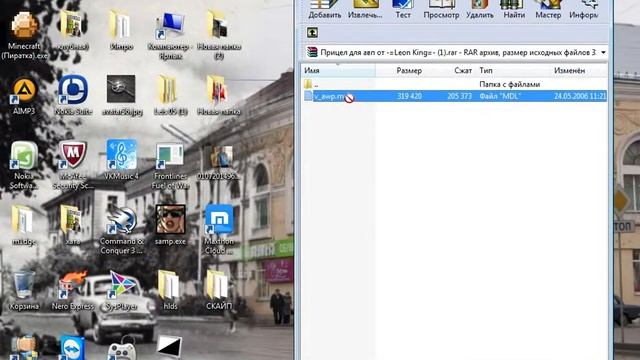Click the Информ (Info) toolbar icon
This screenshot has height=360, width=640.
pyautogui.click(x=584, y=9)
